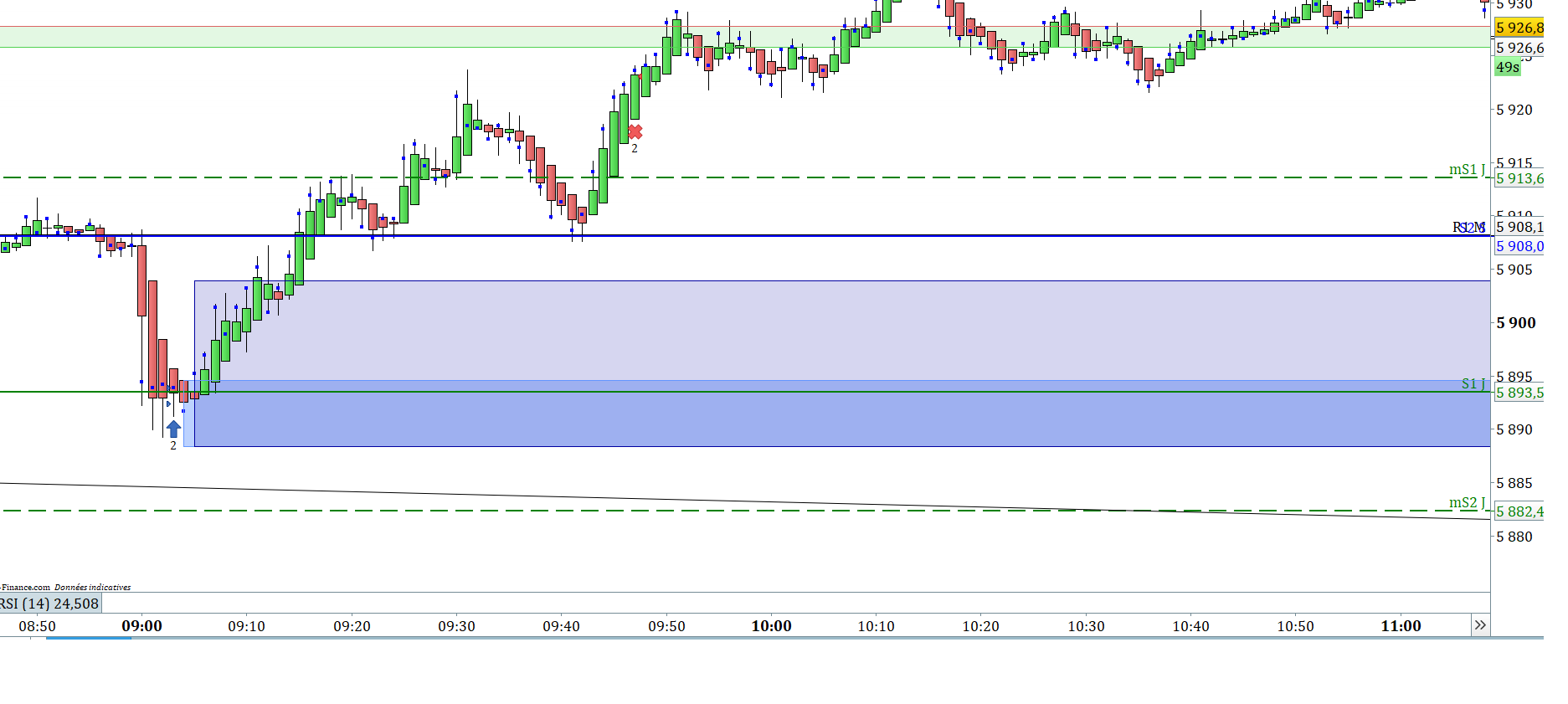Click the 10:20 time label
1568x704 pixels.
tap(980, 626)
